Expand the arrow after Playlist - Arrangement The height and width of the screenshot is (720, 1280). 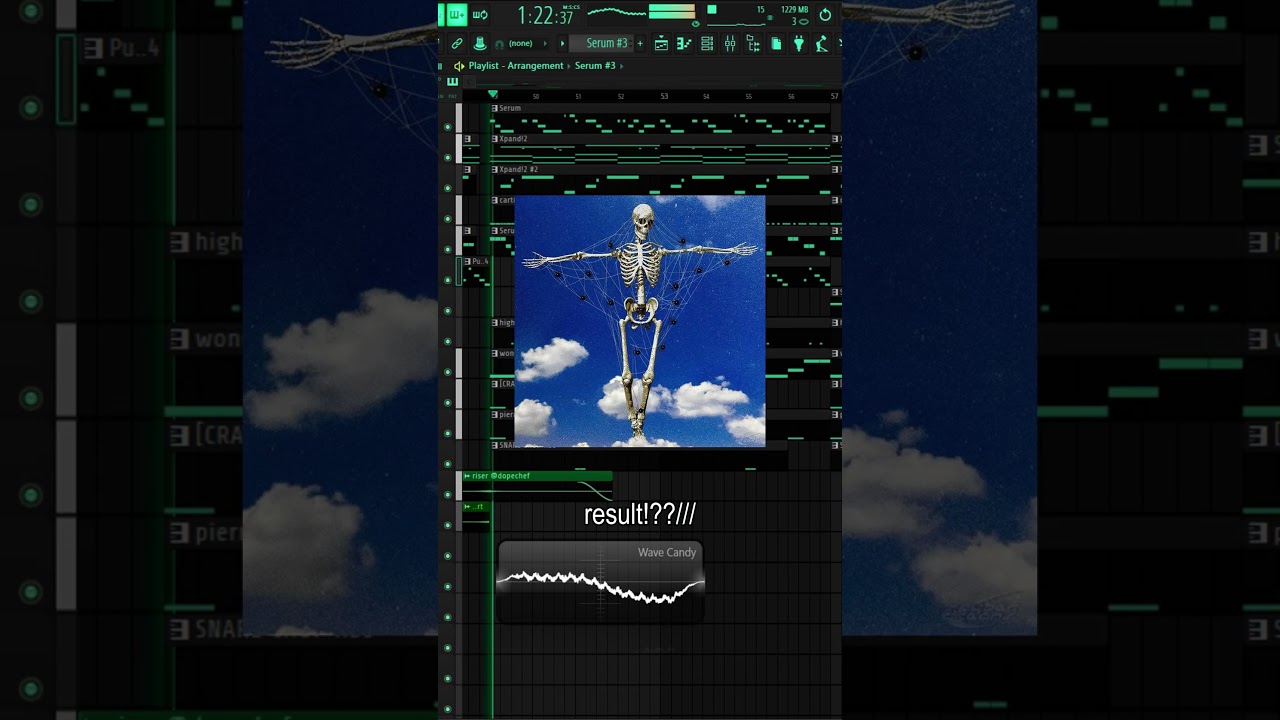(x=569, y=66)
